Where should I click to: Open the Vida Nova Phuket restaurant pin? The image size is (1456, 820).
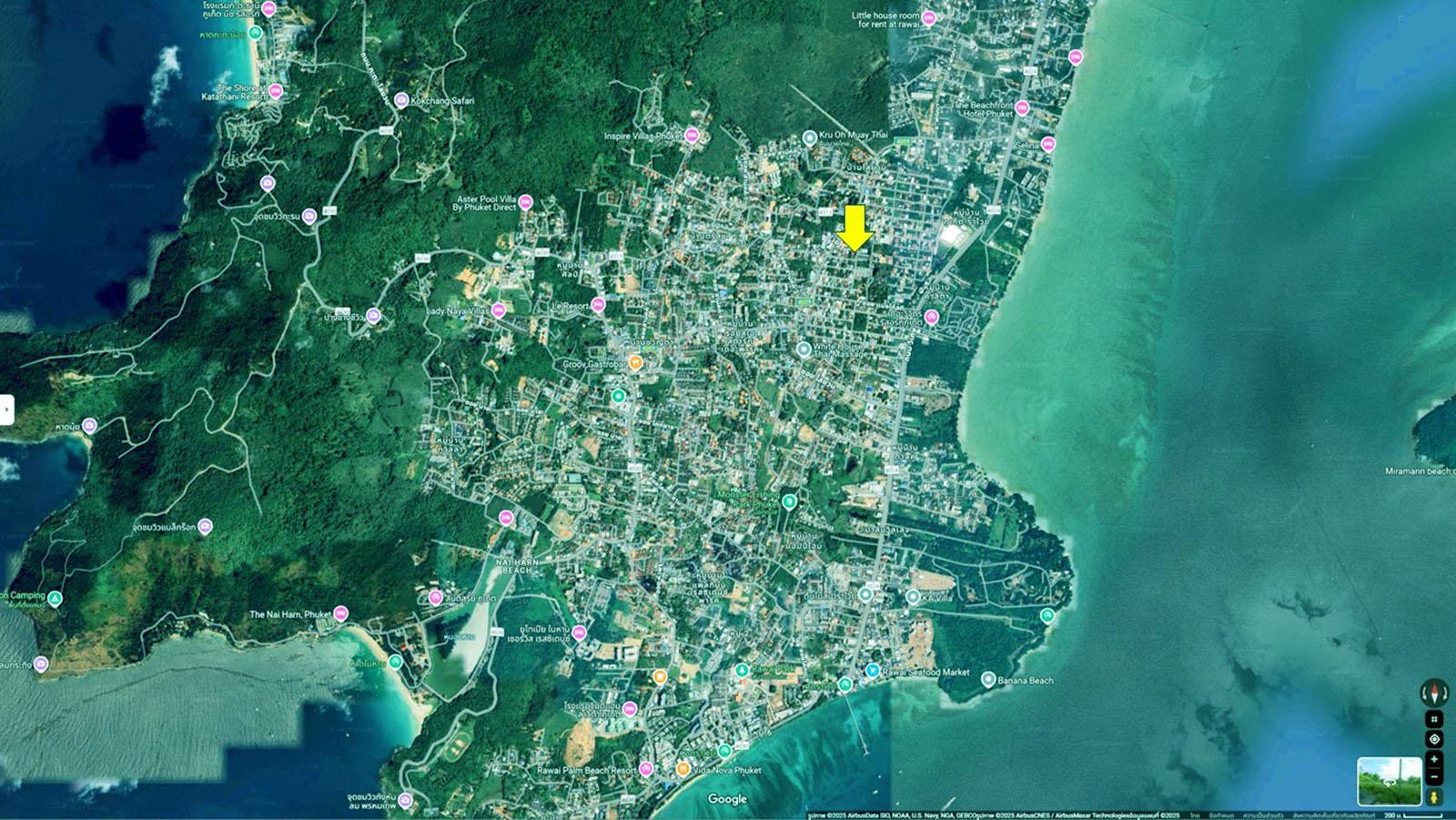pos(682,769)
